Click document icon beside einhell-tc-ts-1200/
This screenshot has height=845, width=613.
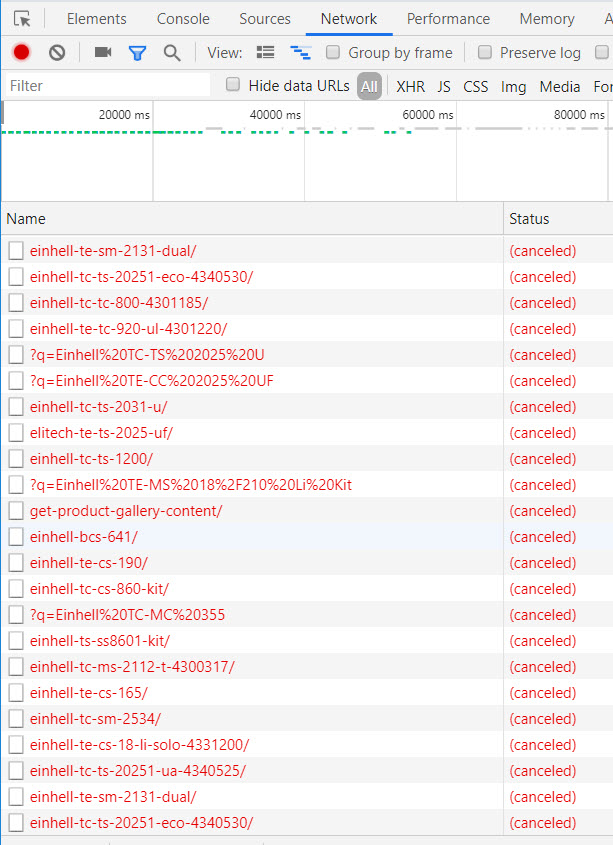click(16, 459)
